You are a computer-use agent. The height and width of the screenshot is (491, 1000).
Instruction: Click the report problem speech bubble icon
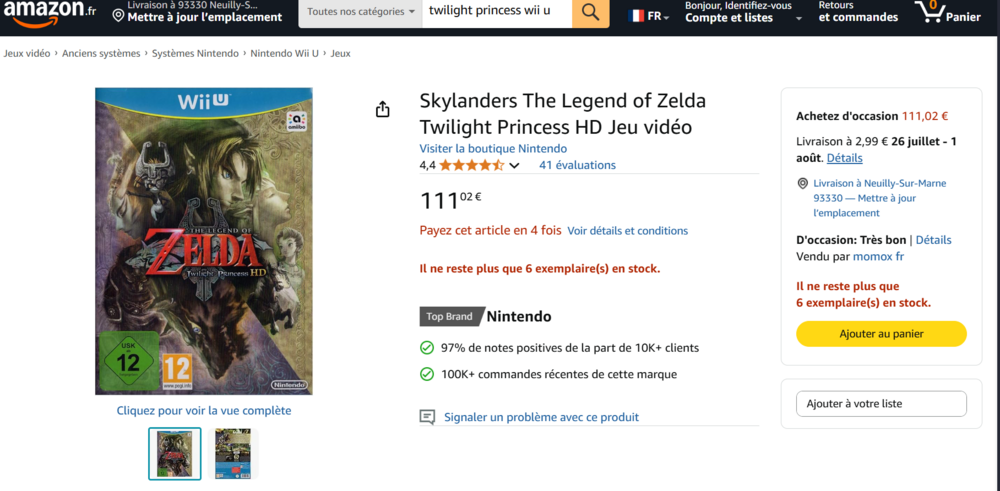(428, 417)
